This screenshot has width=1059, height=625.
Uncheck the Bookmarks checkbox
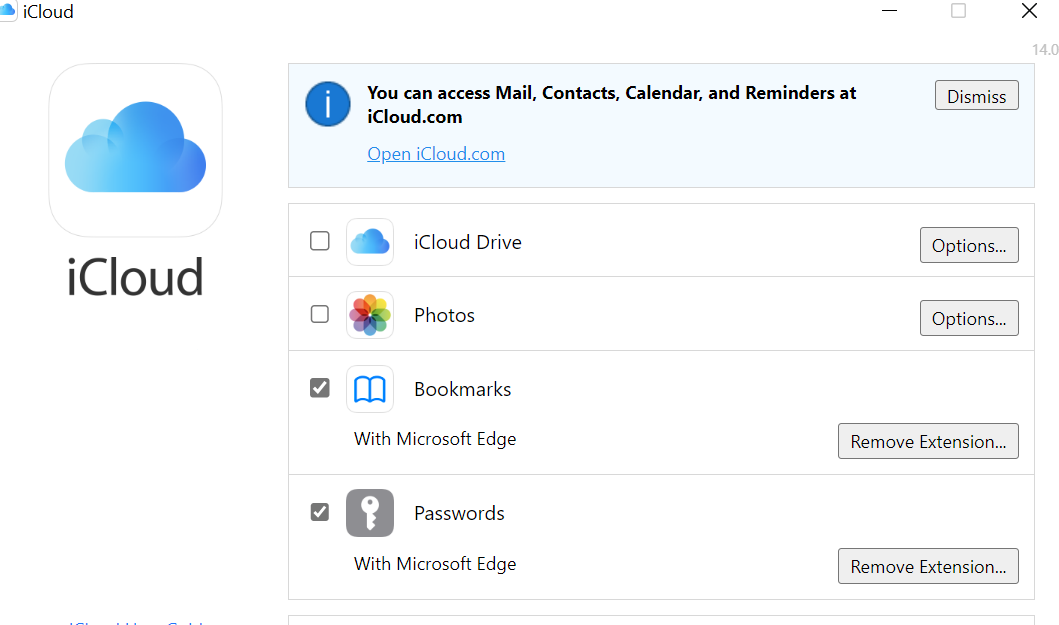(x=320, y=388)
